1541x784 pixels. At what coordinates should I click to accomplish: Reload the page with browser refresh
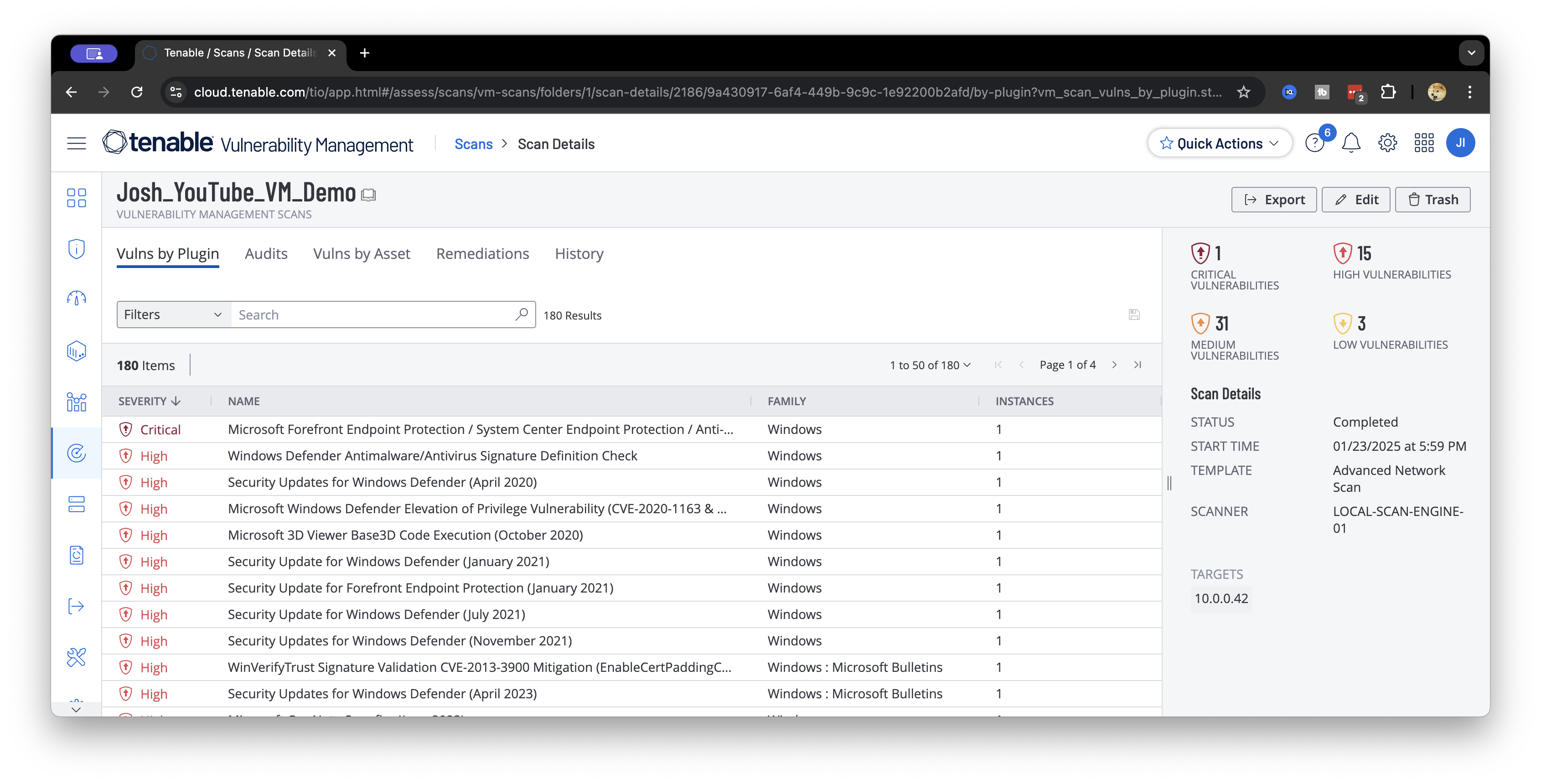click(x=137, y=92)
